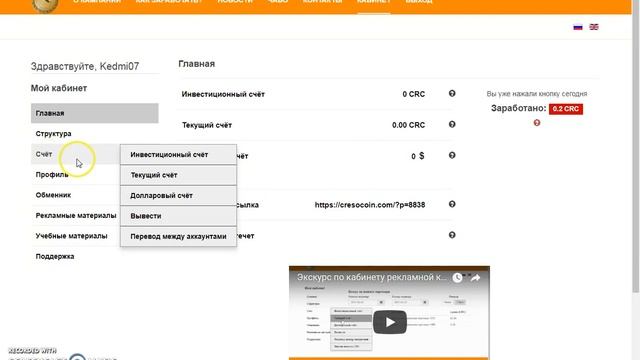Viewport: 640px width, 360px height.
Task: Play the cabinet tour video
Action: 390,322
